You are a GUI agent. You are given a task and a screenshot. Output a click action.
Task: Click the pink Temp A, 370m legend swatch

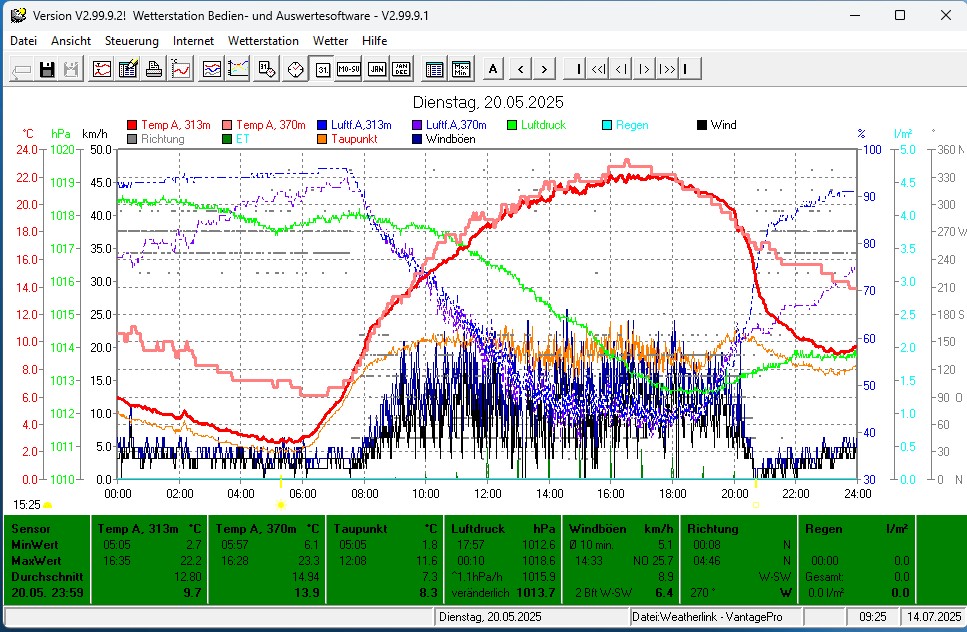(x=227, y=125)
